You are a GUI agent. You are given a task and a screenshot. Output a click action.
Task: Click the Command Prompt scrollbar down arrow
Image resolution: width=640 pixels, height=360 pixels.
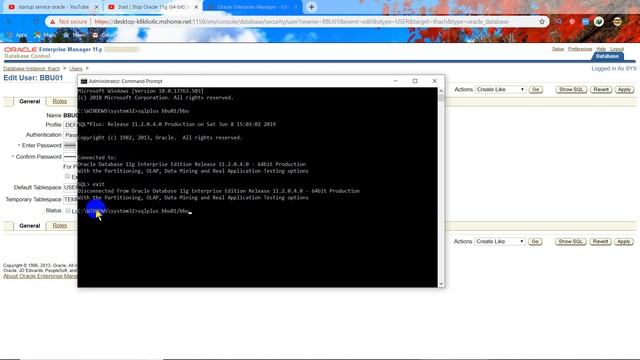click(x=441, y=284)
